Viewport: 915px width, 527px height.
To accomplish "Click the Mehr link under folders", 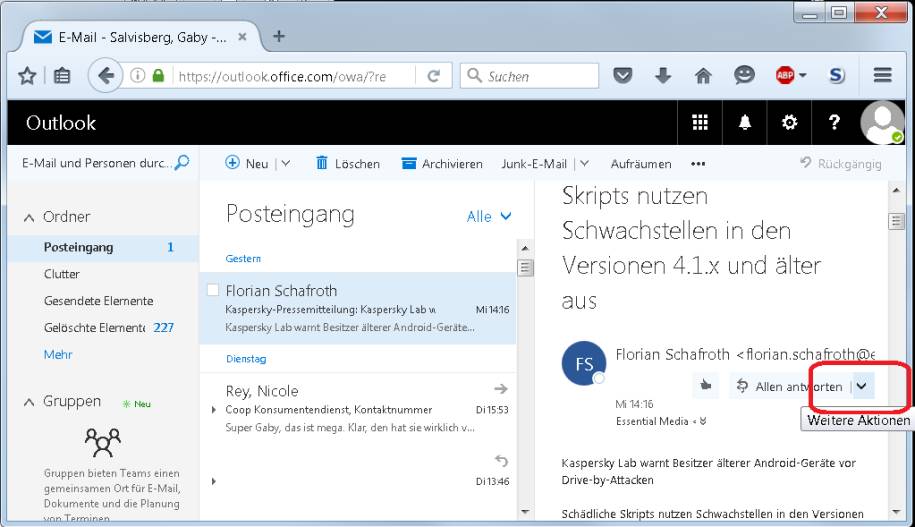I will 58,354.
